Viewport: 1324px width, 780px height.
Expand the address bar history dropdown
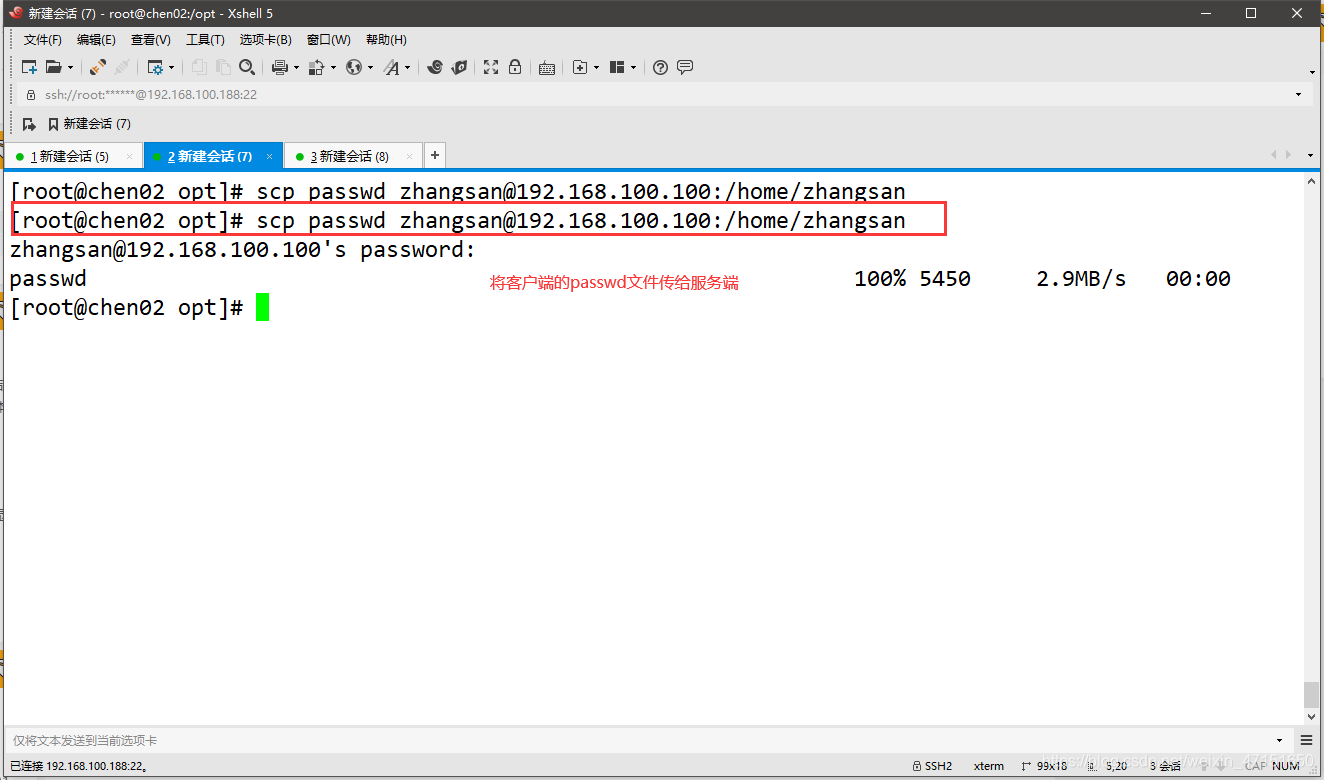point(1299,95)
